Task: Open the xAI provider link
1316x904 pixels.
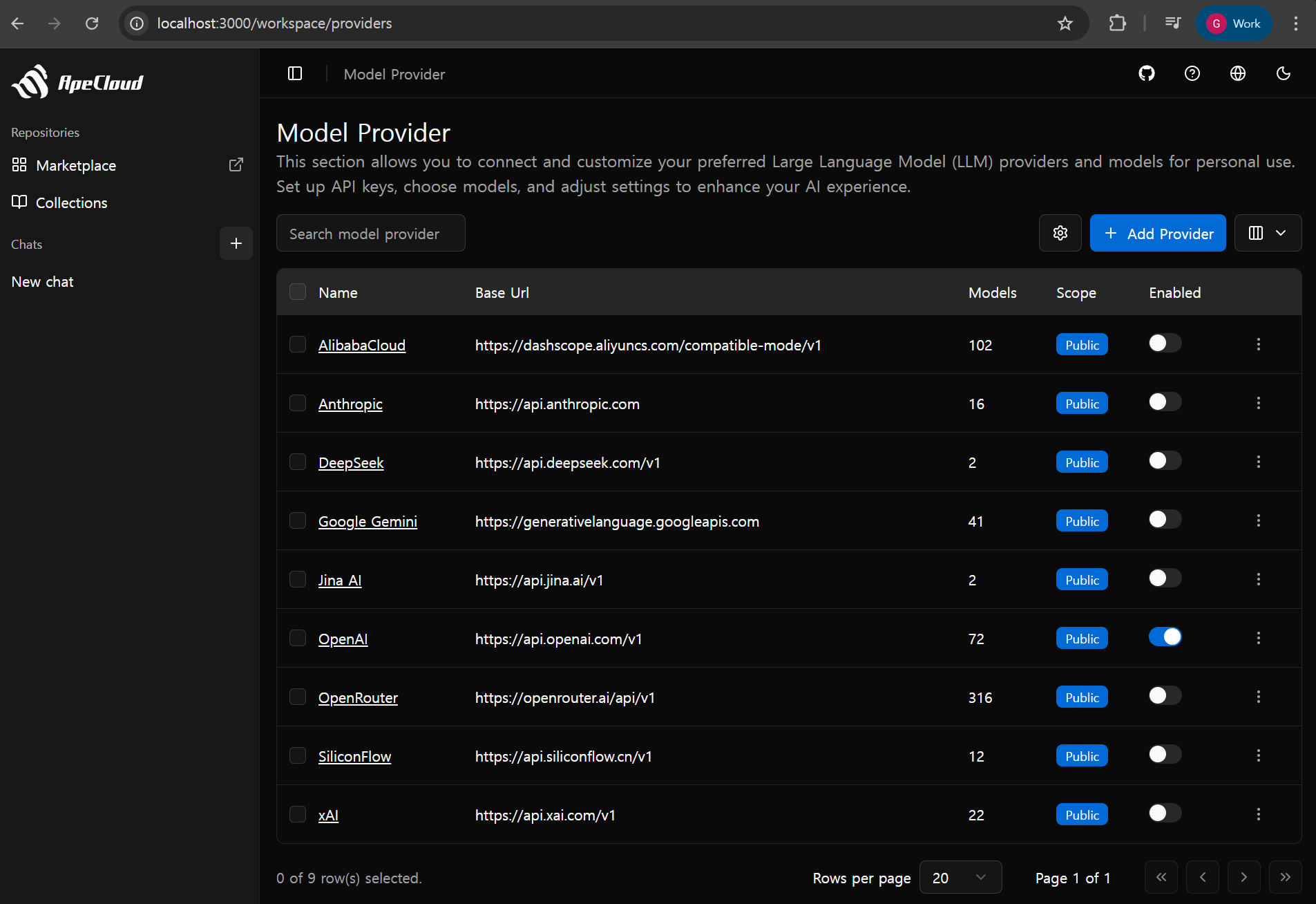Action: [x=328, y=815]
